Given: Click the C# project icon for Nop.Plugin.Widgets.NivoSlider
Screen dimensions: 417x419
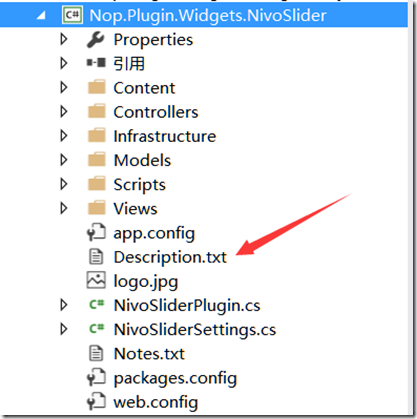Looking at the screenshot, I should (72, 15).
